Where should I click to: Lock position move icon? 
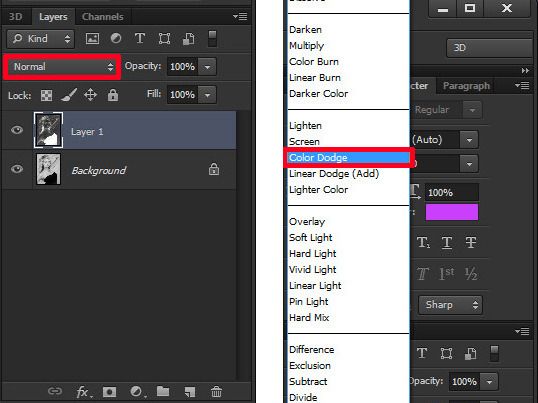[90, 95]
